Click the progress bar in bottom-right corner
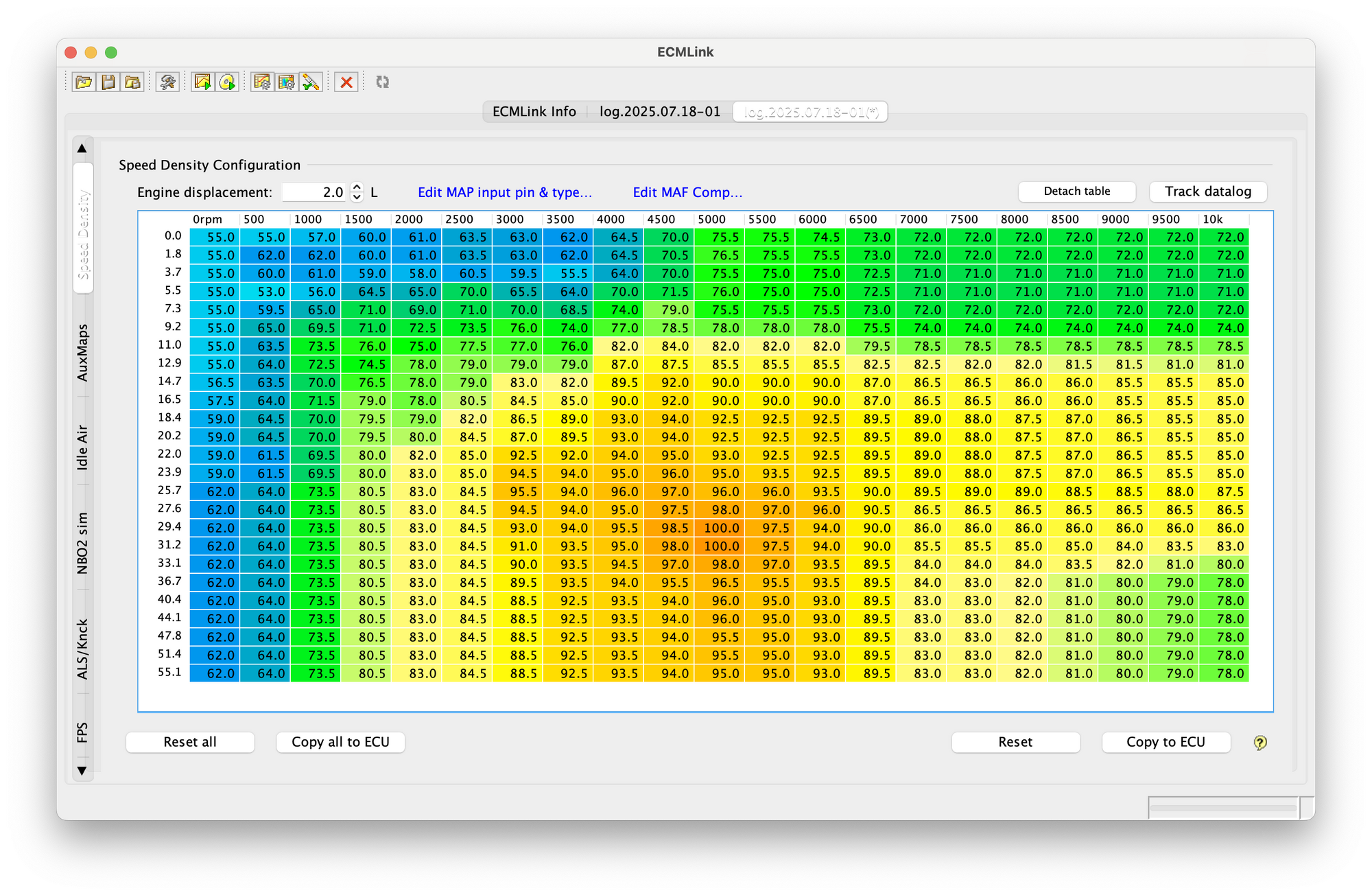Image resolution: width=1372 pixels, height=895 pixels. click(x=1224, y=808)
